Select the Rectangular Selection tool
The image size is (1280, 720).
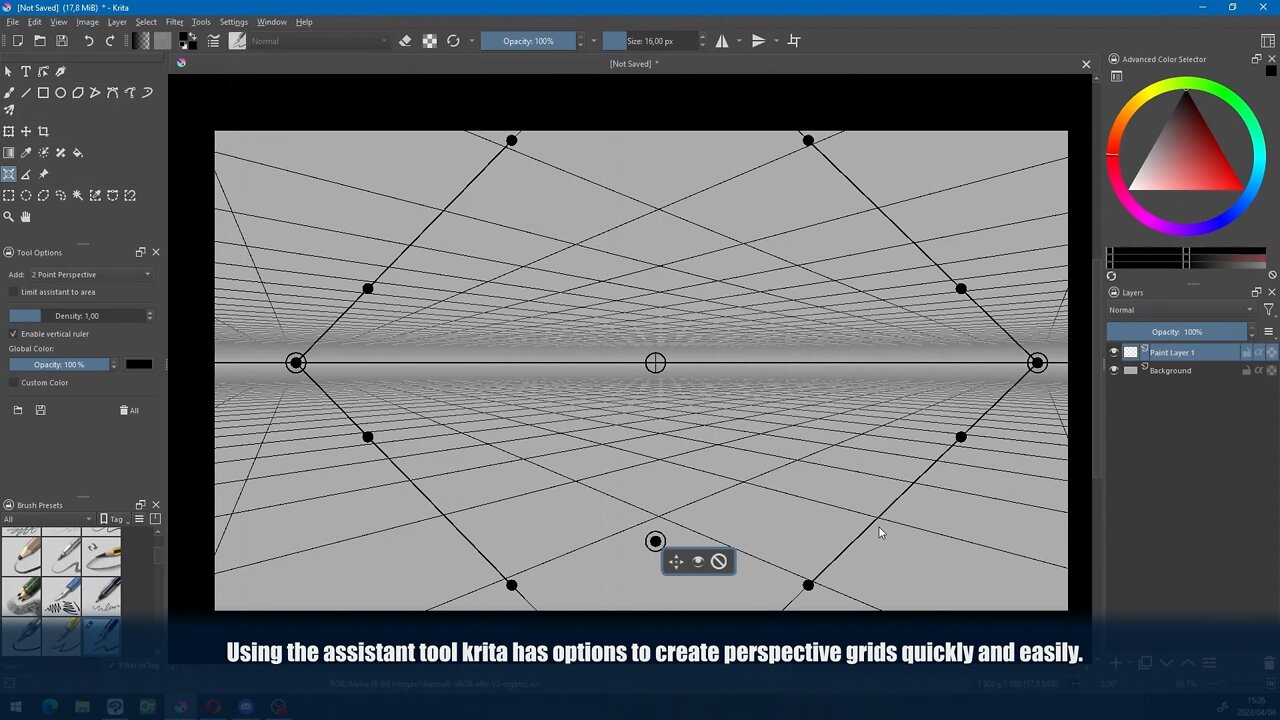pos(9,196)
